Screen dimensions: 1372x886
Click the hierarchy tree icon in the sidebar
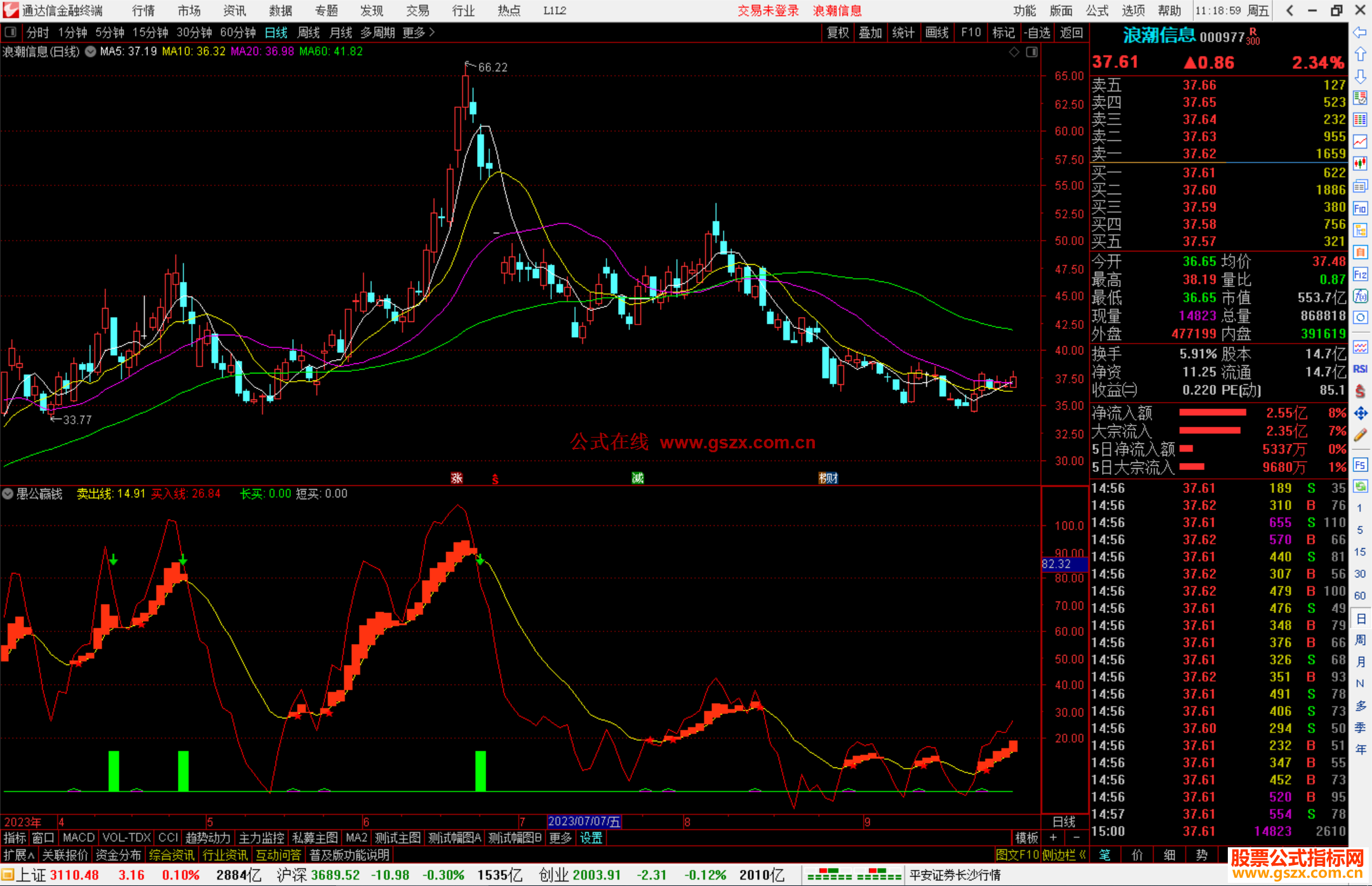pos(1360,230)
